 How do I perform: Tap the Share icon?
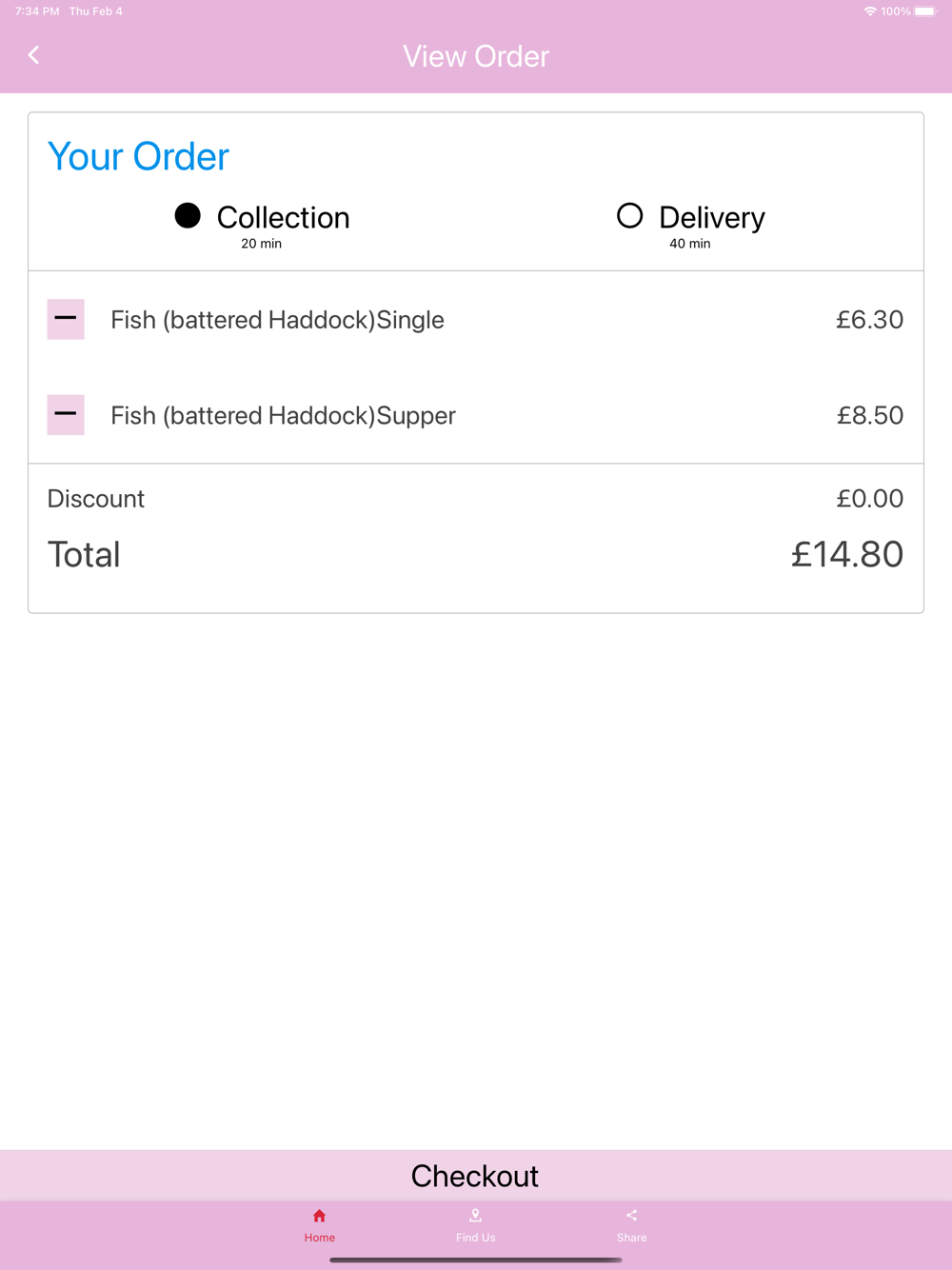631,1216
